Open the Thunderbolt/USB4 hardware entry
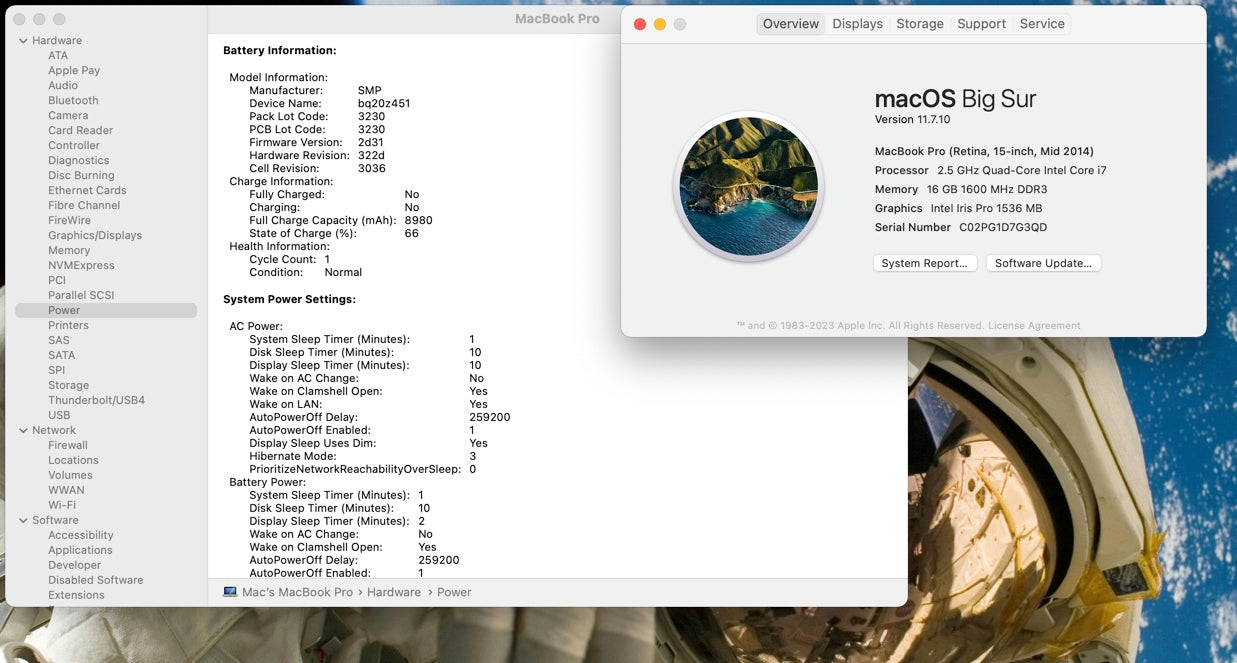The image size is (1237, 663). click(96, 401)
